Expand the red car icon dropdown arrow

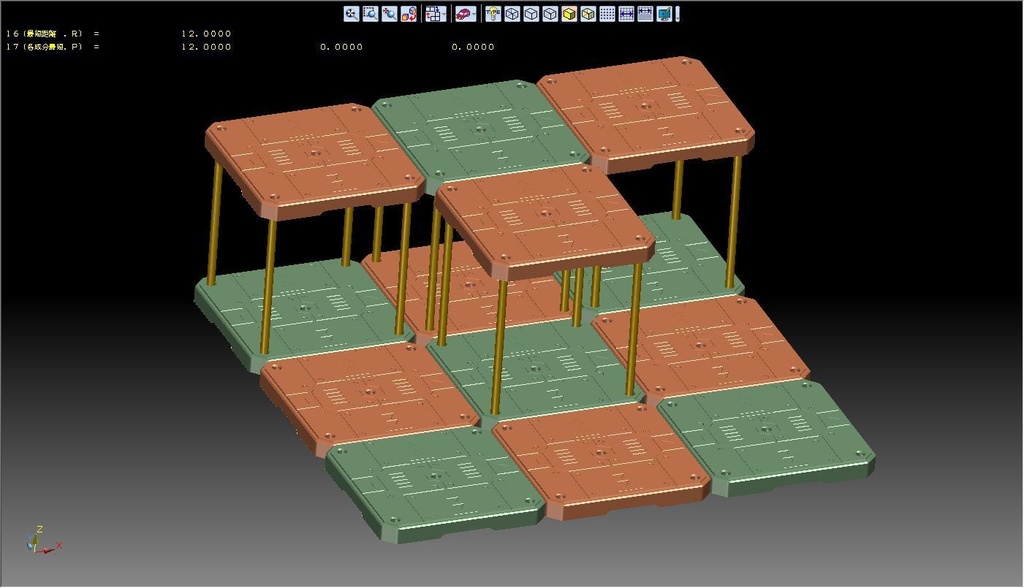coord(474,14)
